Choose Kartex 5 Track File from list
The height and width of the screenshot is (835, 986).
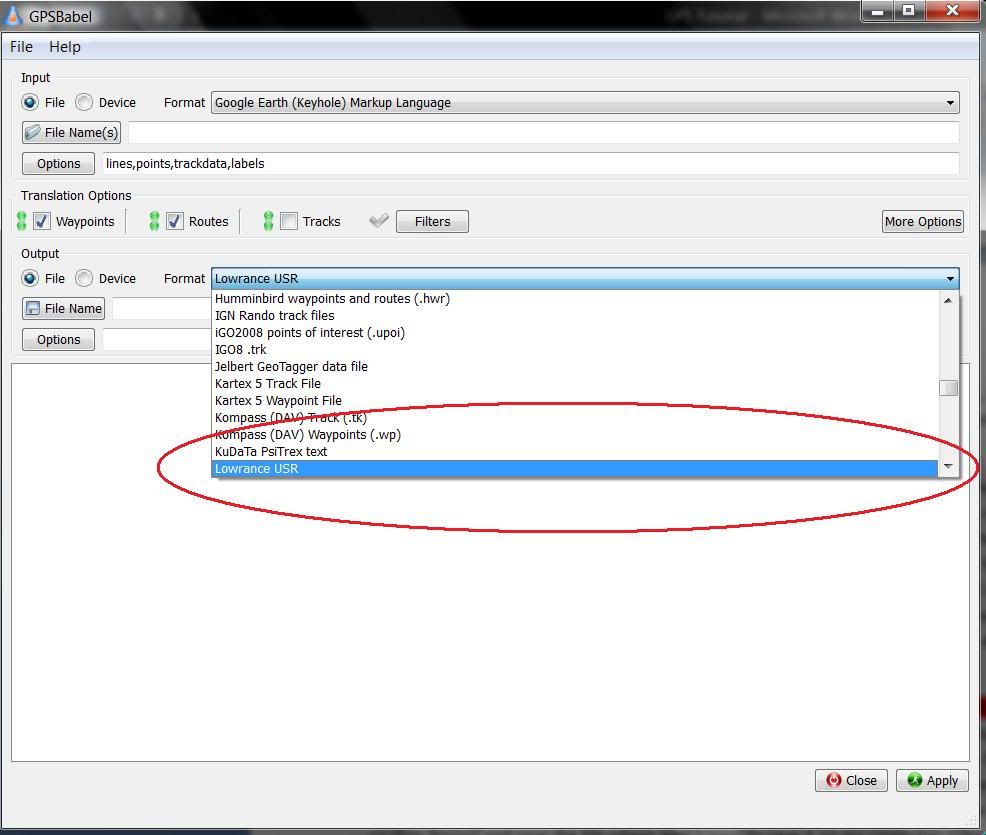[x=268, y=383]
